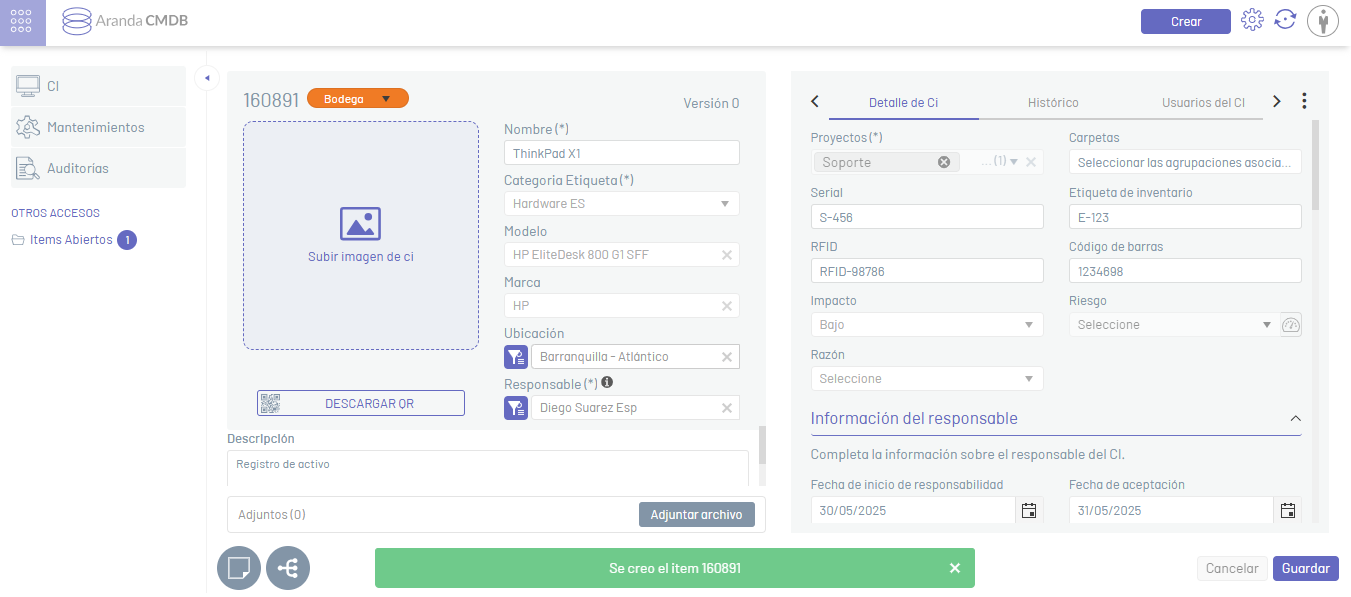Open the relationships graph icon button
The image size is (1351, 597).
point(288,568)
